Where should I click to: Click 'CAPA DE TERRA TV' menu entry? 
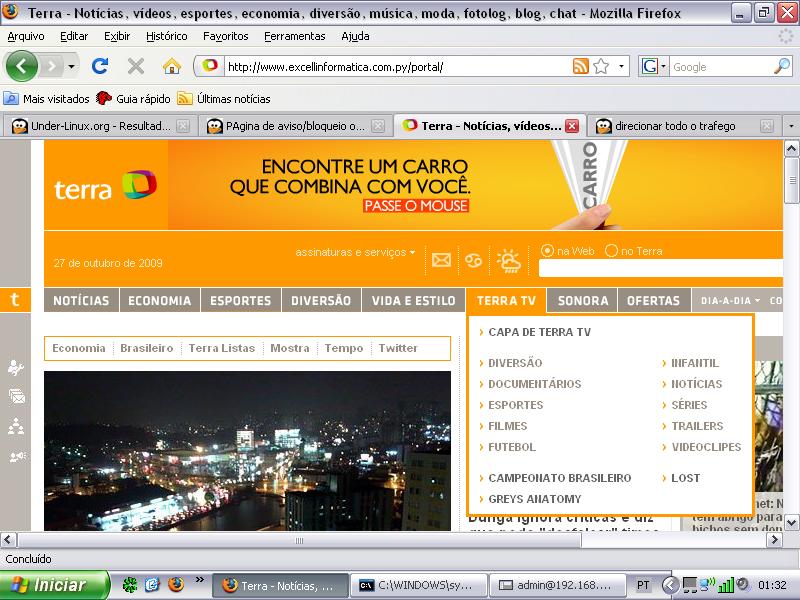[x=539, y=332]
